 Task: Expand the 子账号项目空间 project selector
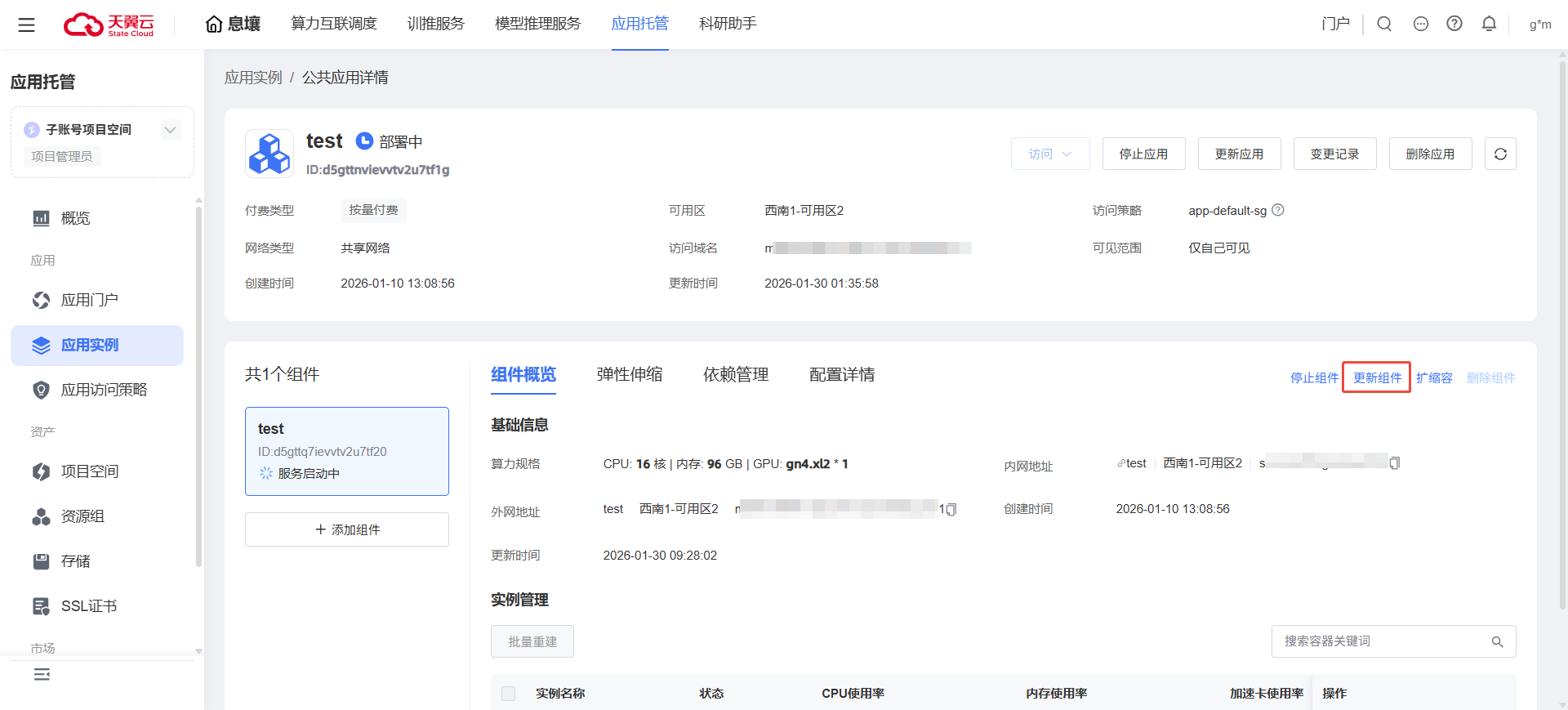(x=170, y=130)
